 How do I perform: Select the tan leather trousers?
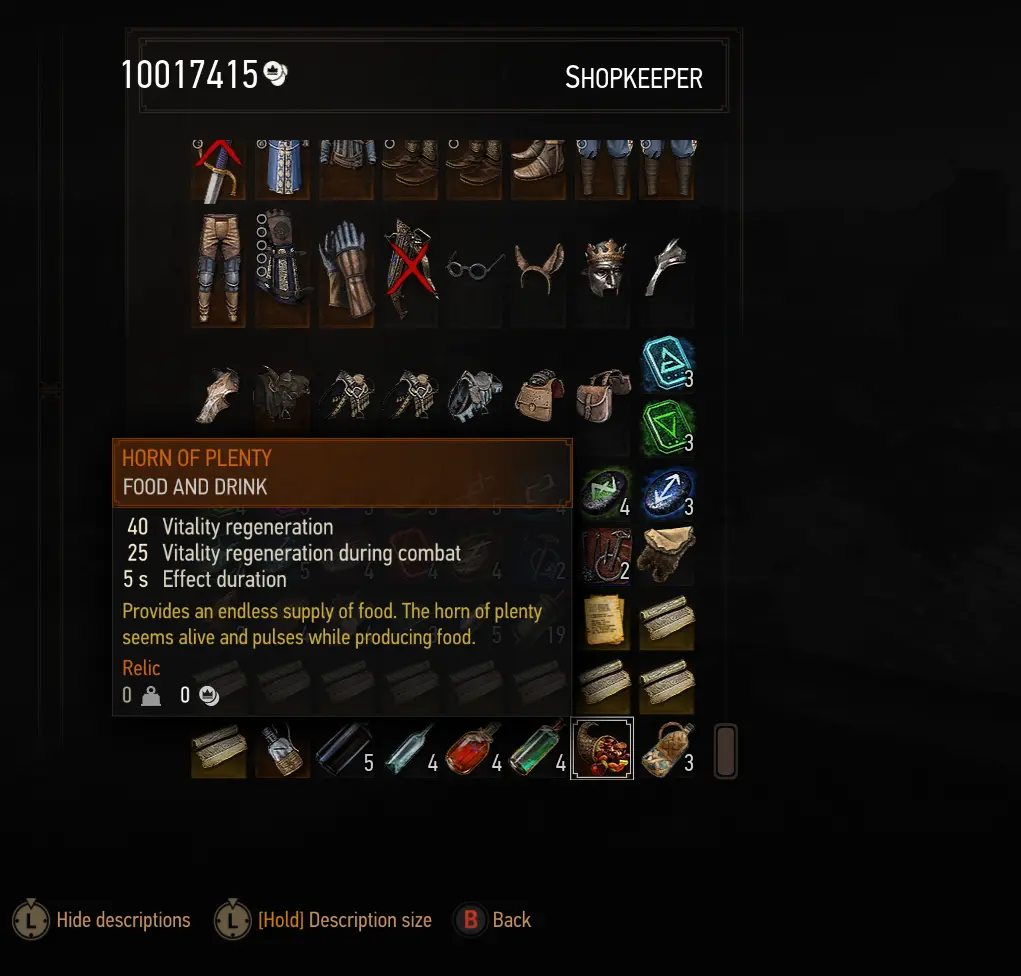219,269
